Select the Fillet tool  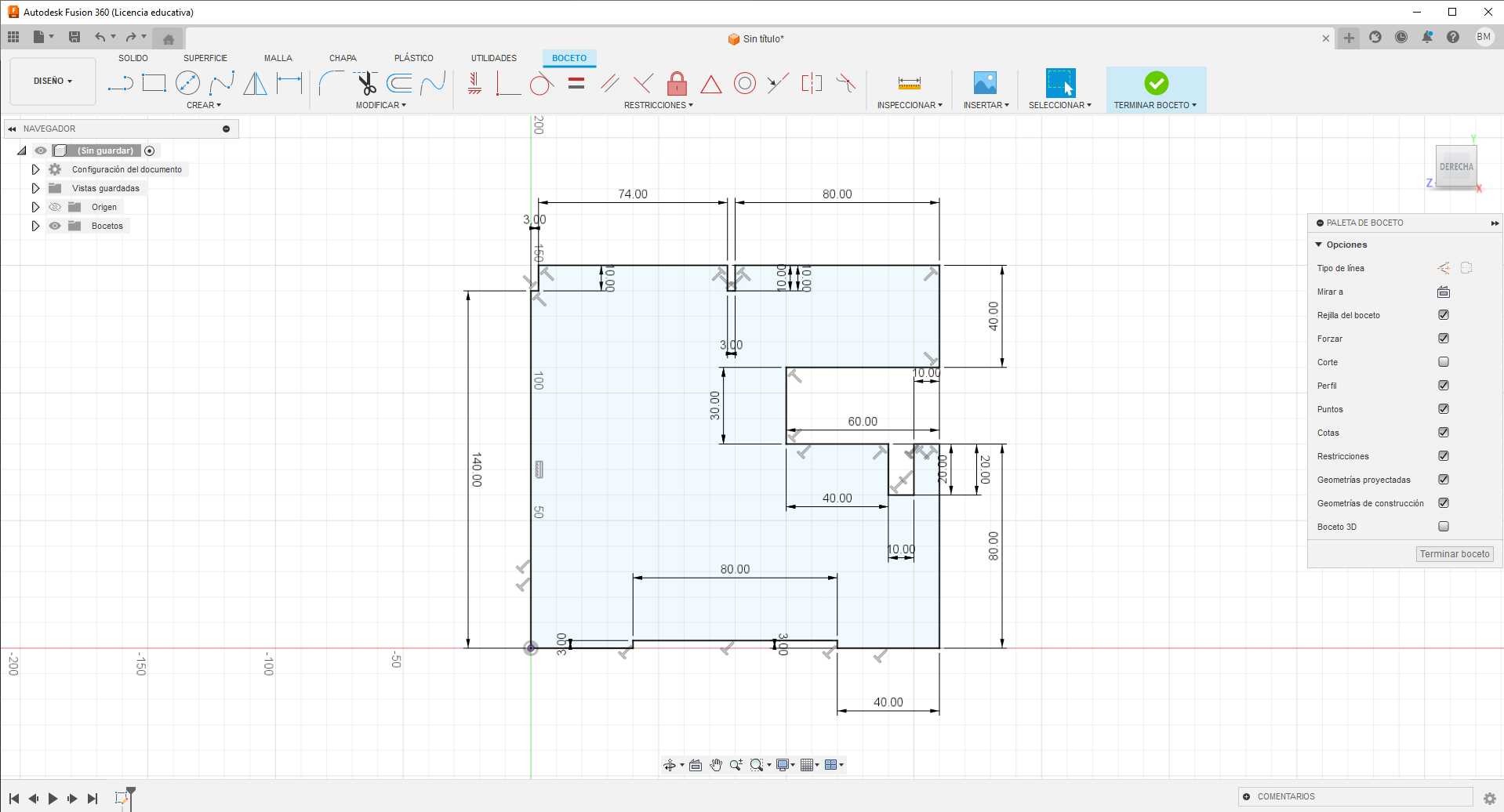(331, 83)
